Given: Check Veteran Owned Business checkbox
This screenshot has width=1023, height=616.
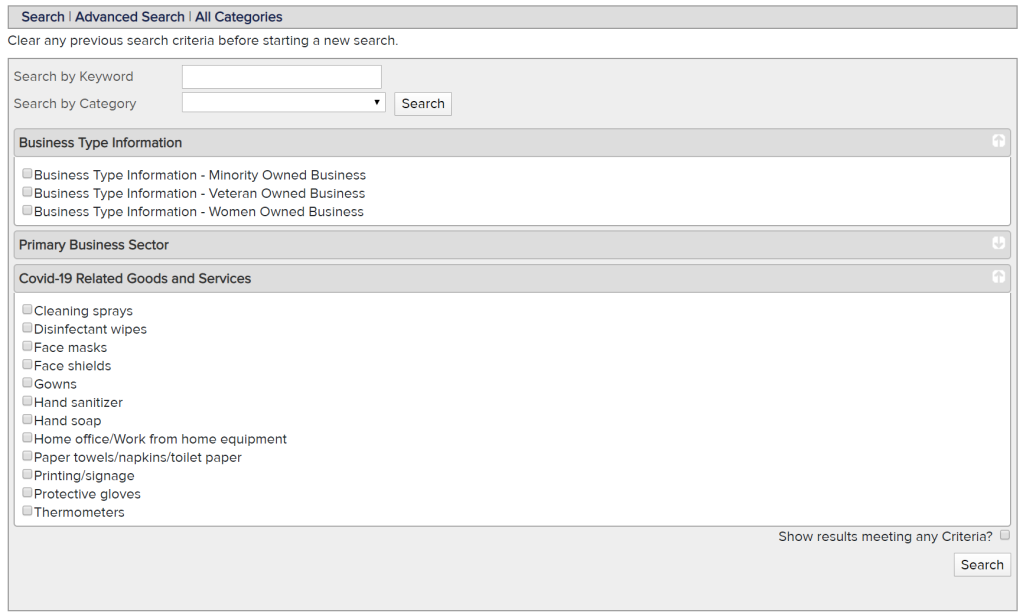Looking at the screenshot, I should tap(27, 192).
